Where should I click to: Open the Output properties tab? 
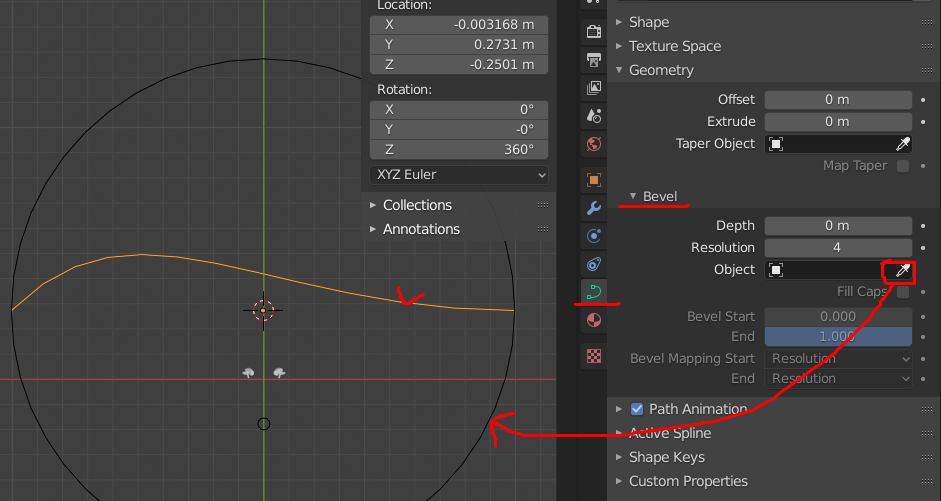click(594, 59)
